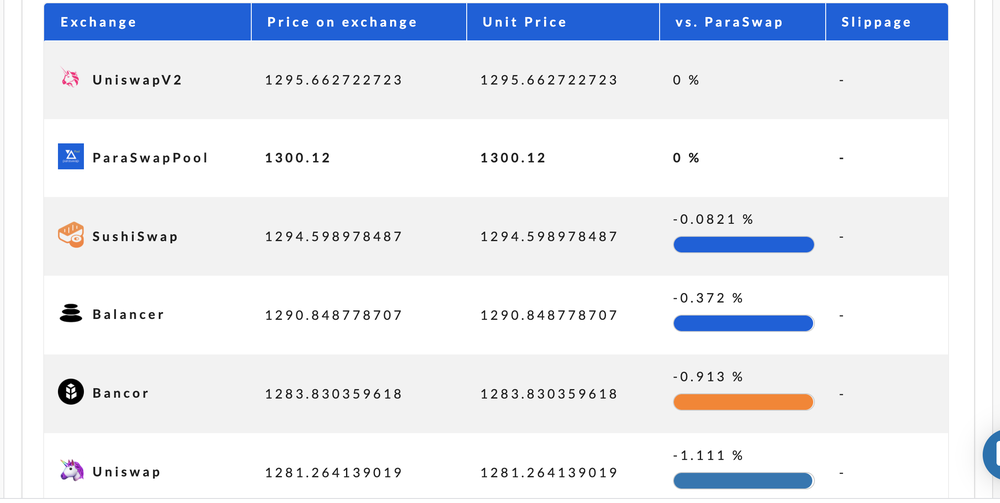Click Uniswap unit price value

tap(549, 472)
